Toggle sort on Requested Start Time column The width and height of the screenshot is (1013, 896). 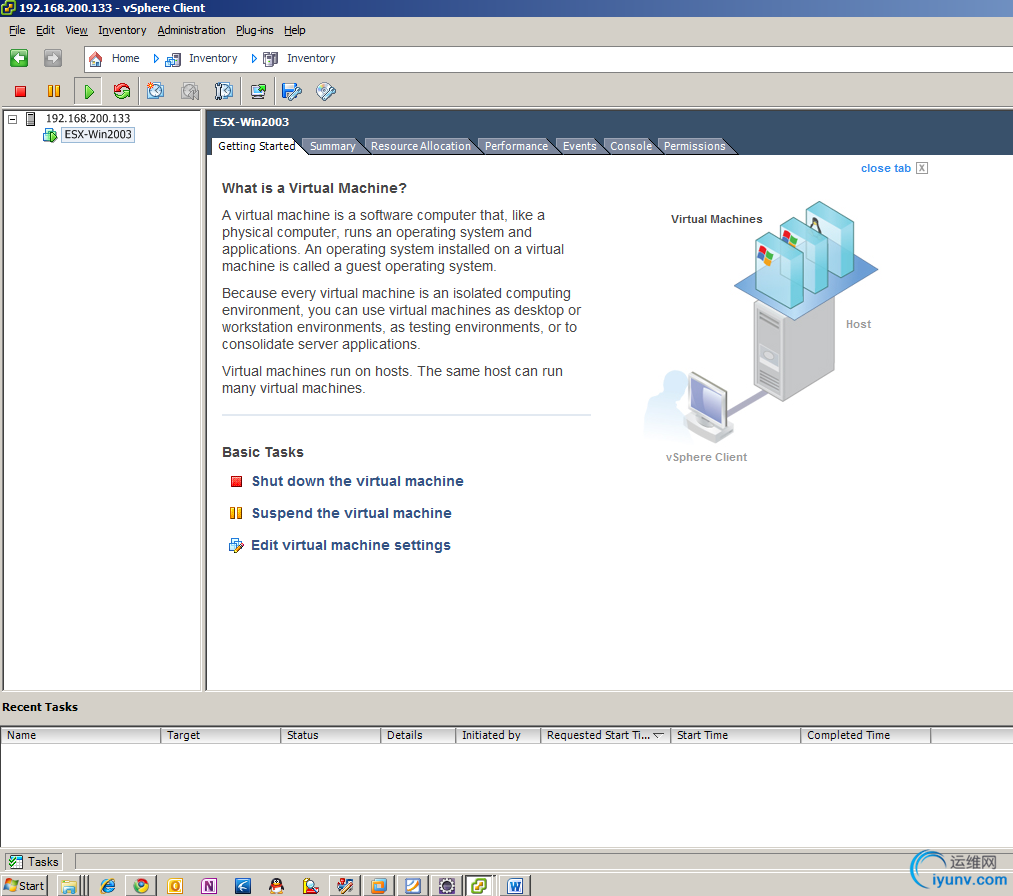(x=605, y=735)
